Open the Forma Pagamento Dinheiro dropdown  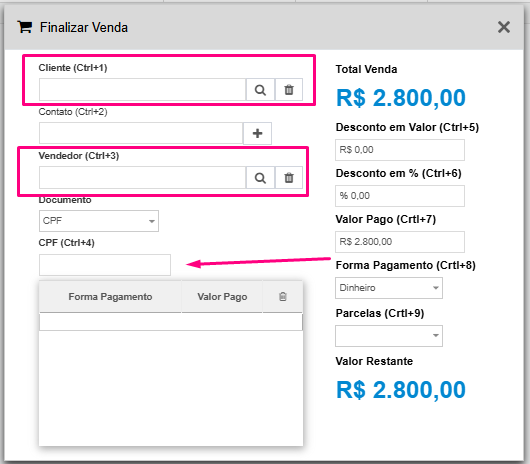[x=389, y=288]
